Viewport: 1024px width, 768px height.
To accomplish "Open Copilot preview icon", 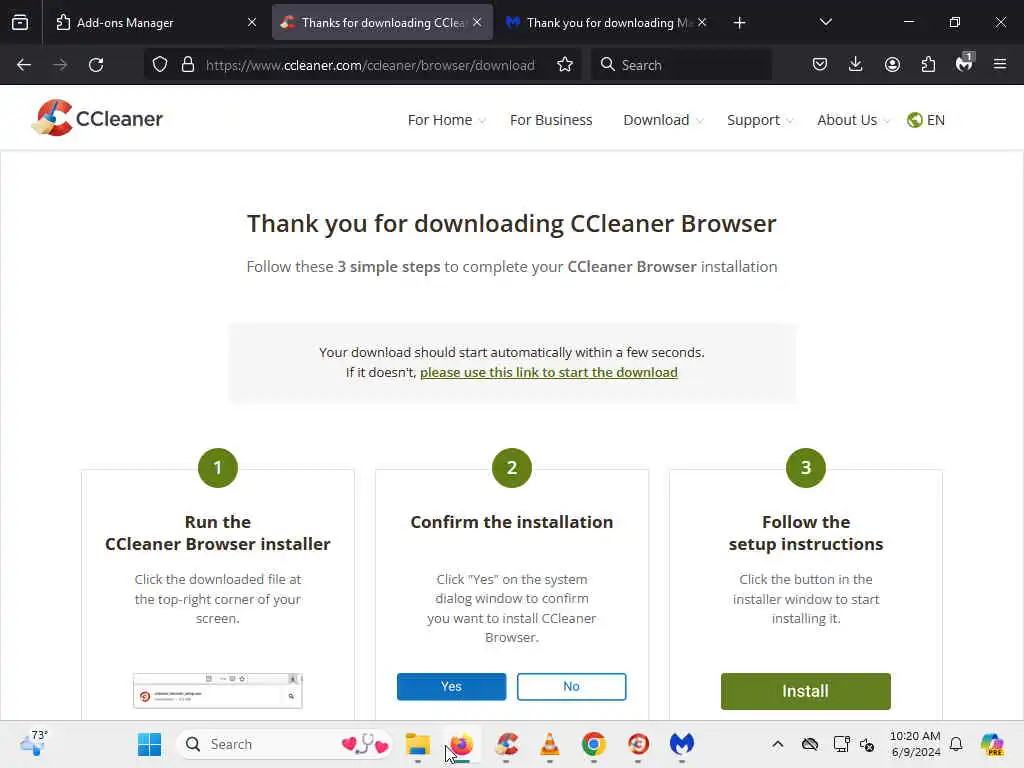I will point(992,744).
